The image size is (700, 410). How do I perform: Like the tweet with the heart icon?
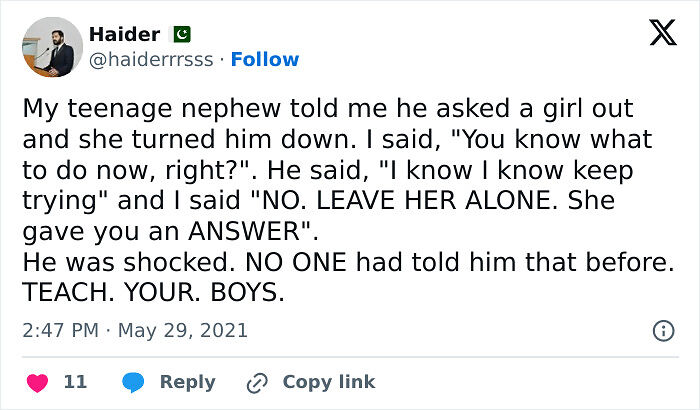36,382
